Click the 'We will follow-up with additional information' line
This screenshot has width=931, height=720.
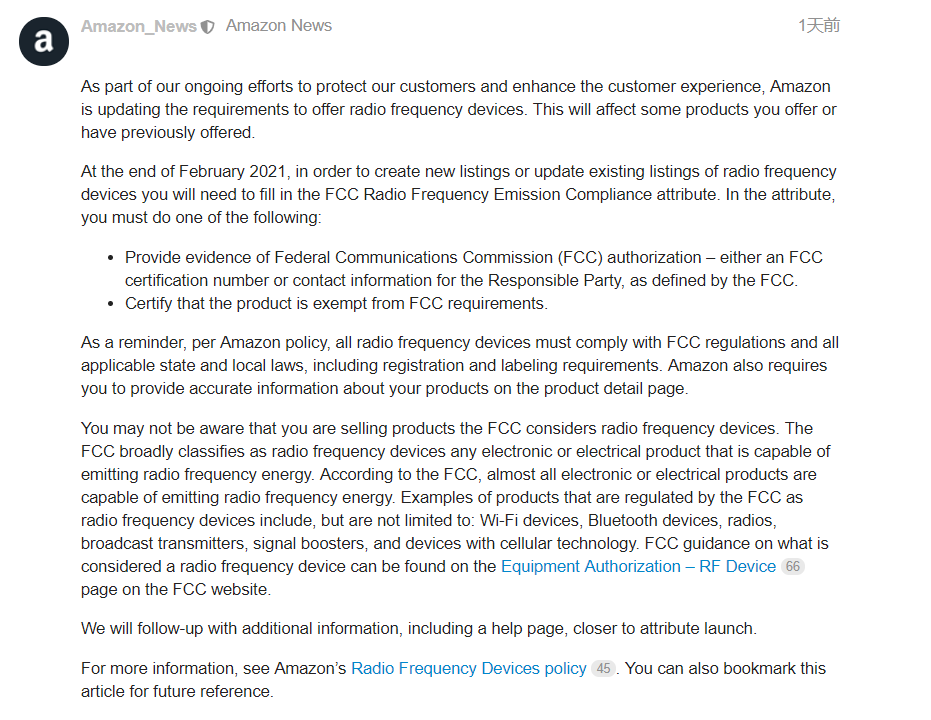click(418, 629)
